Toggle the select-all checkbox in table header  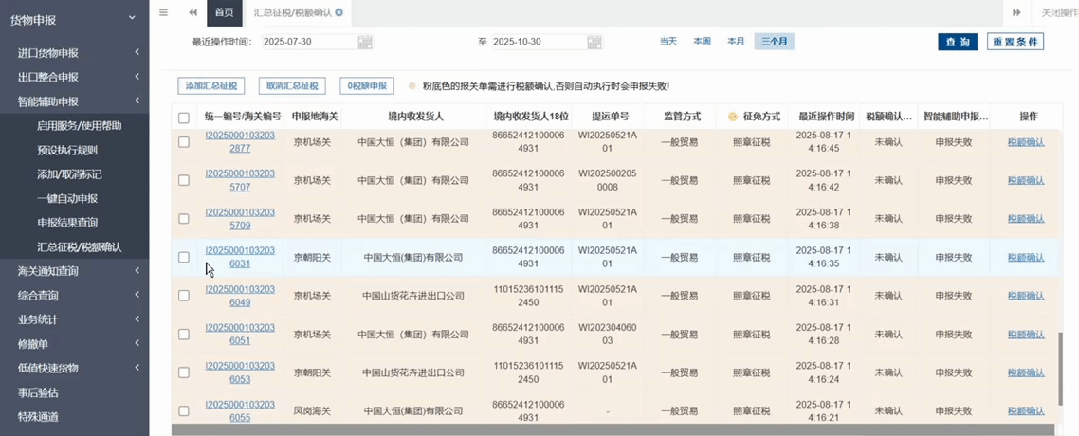[184, 117]
